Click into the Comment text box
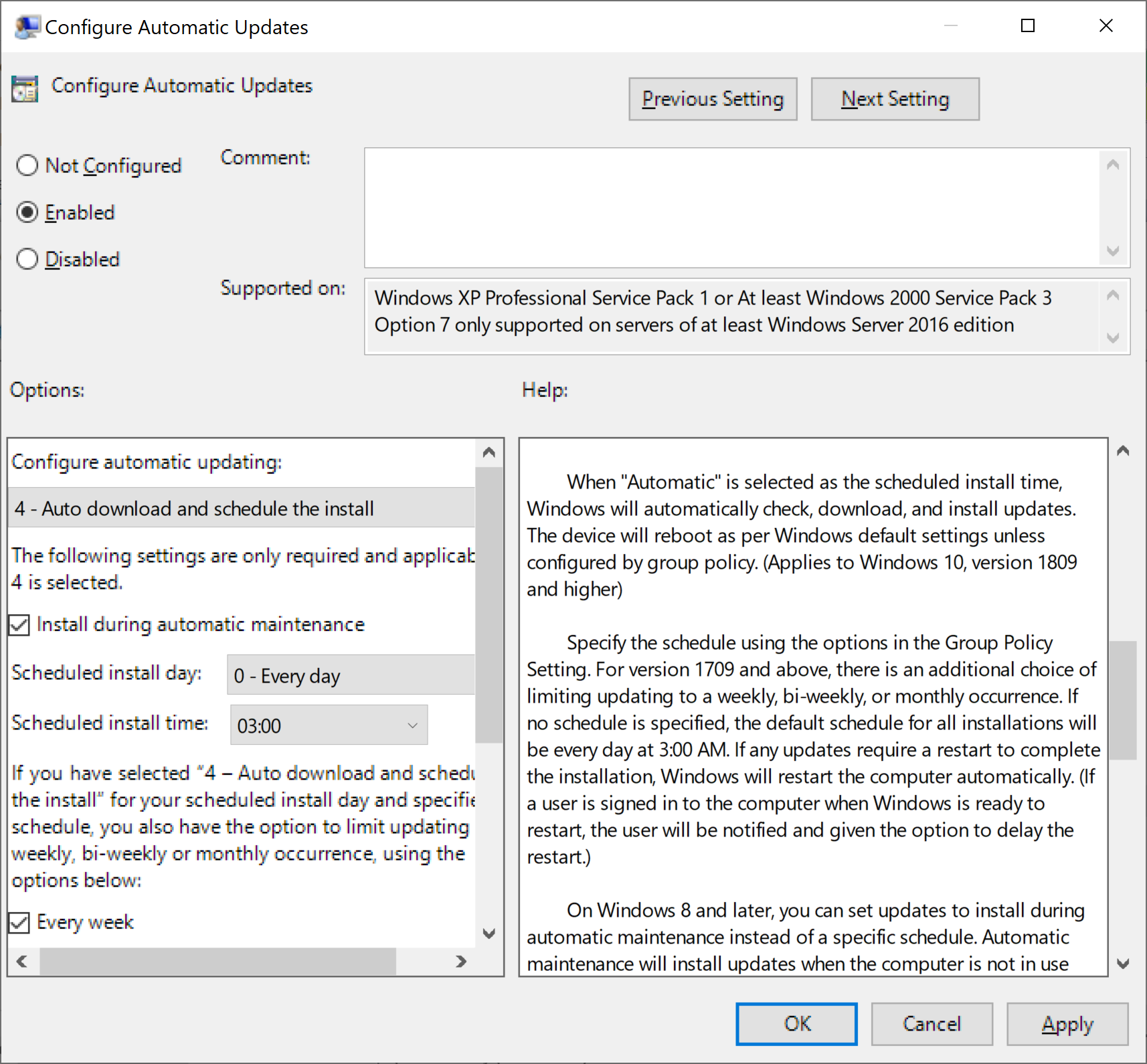1147x1064 pixels. (731, 207)
